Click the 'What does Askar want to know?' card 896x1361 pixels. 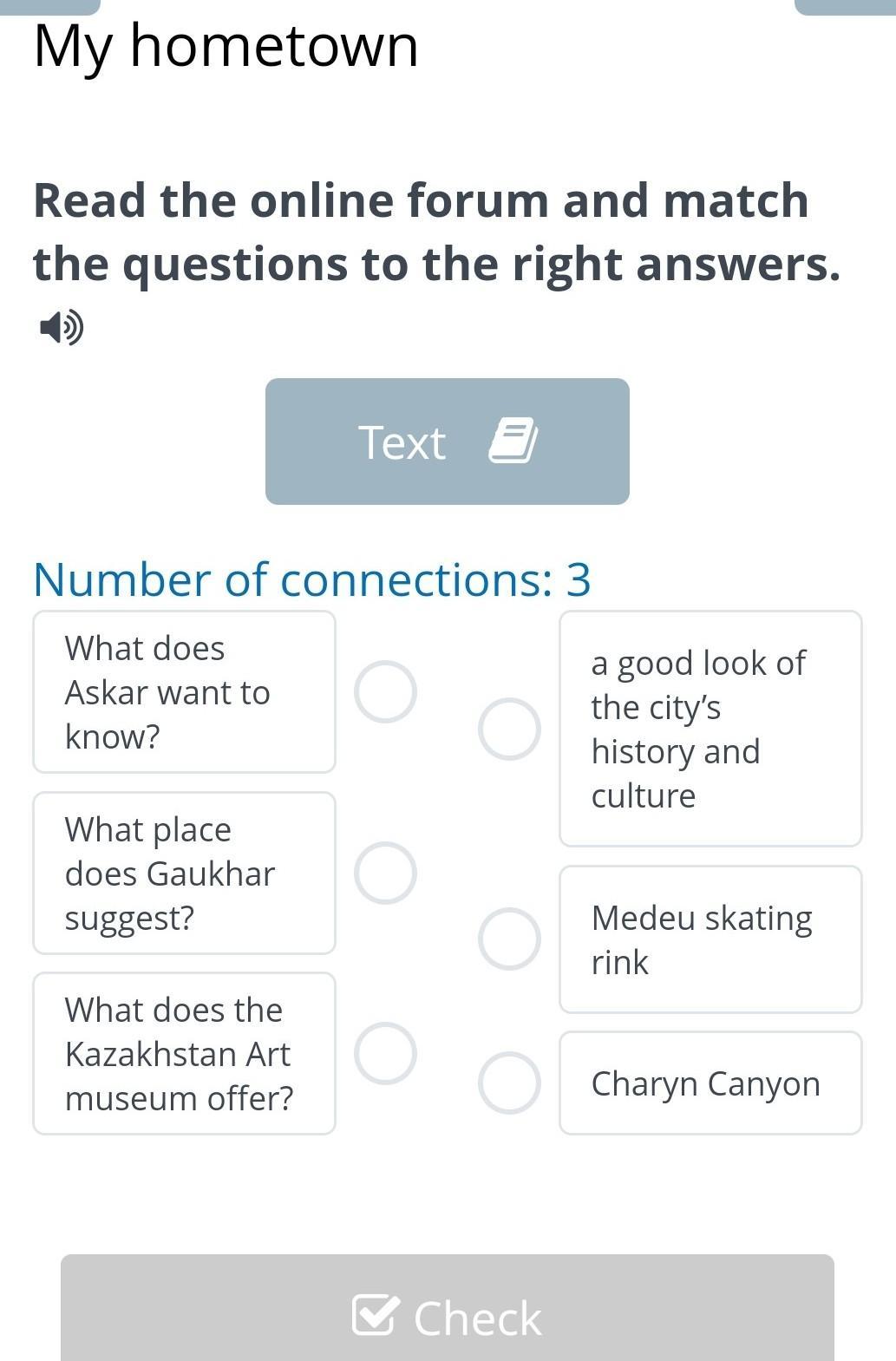pos(184,692)
